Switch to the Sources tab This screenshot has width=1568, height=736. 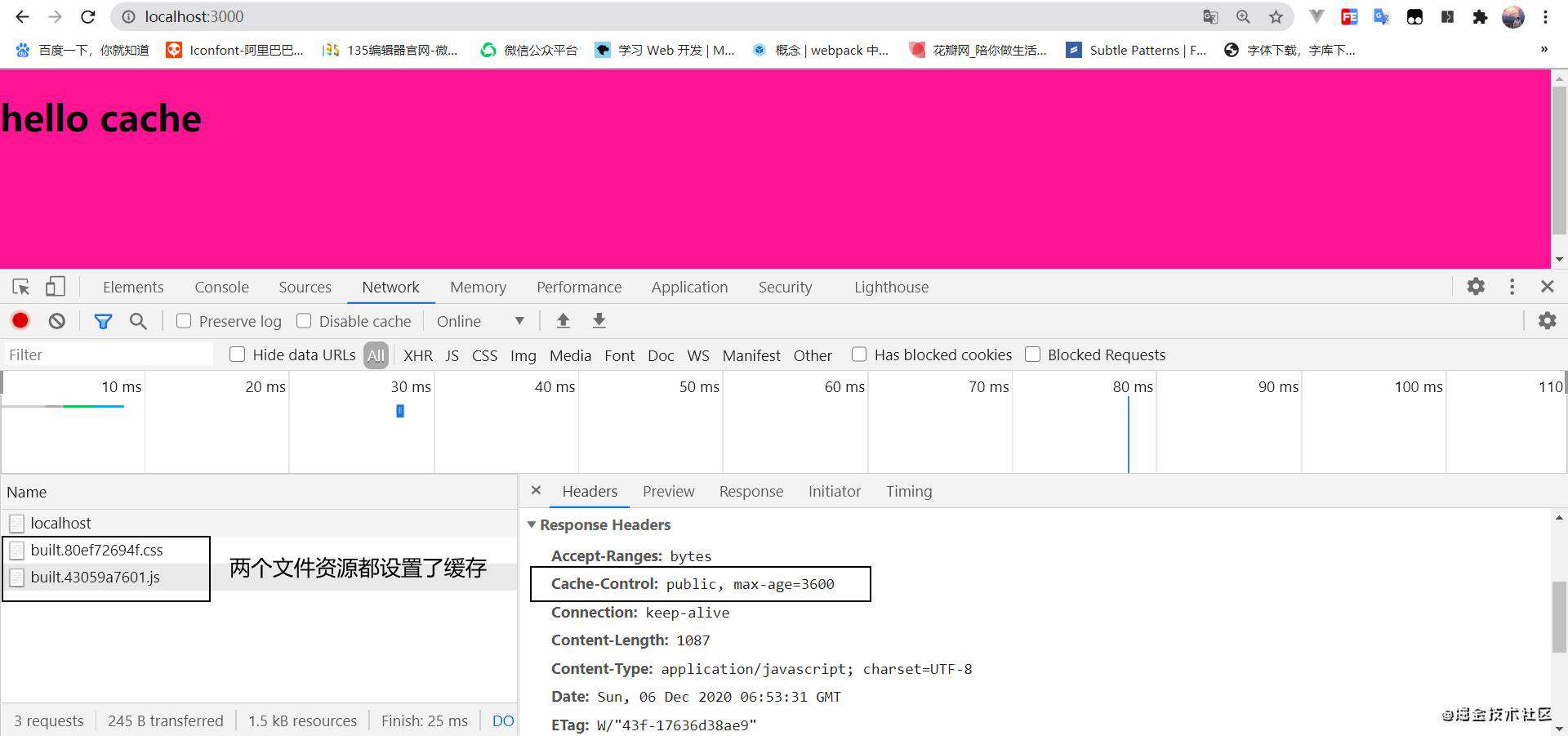(x=305, y=287)
